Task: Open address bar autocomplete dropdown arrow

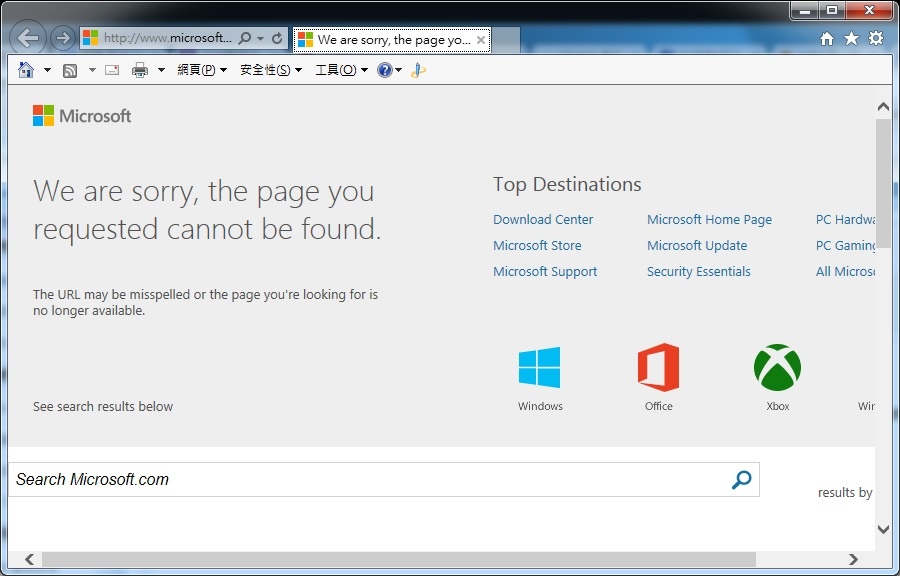Action: pyautogui.click(x=261, y=39)
